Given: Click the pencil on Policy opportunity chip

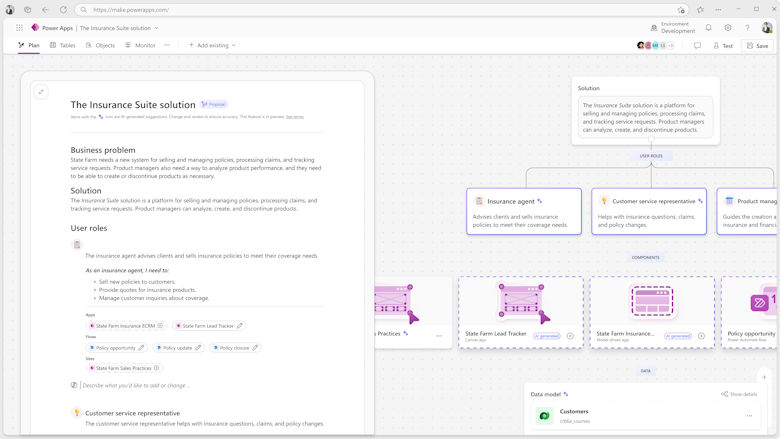Looking at the screenshot, I should [142, 348].
